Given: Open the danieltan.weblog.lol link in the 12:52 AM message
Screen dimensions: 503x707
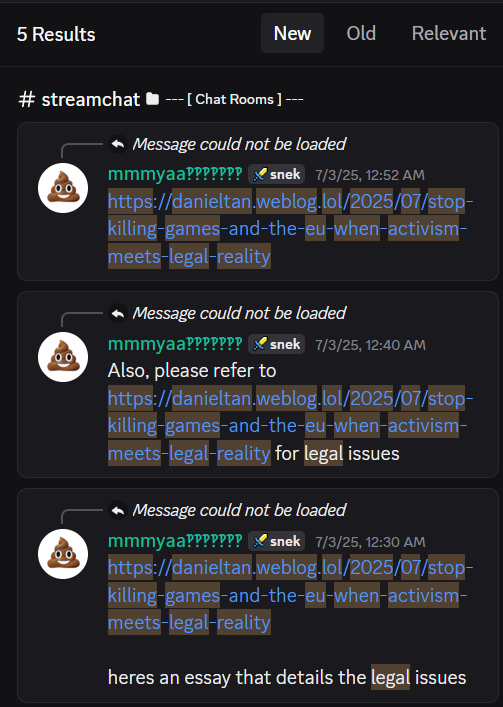Looking at the screenshot, I should pyautogui.click(x=290, y=229).
